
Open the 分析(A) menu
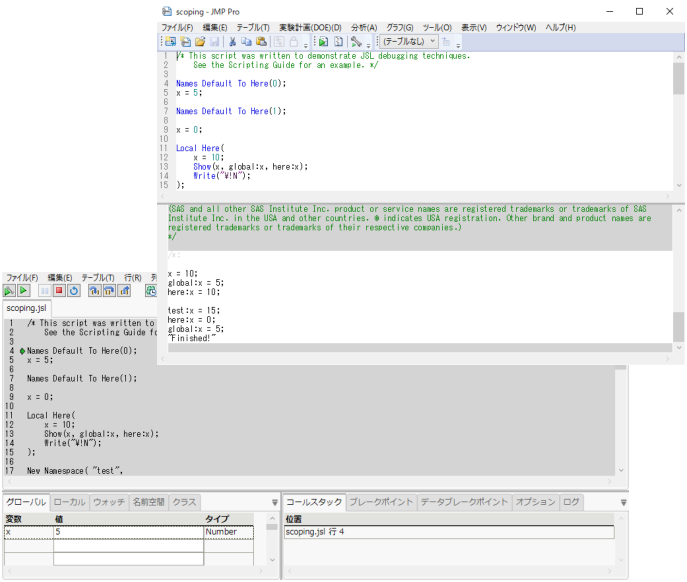362,27
